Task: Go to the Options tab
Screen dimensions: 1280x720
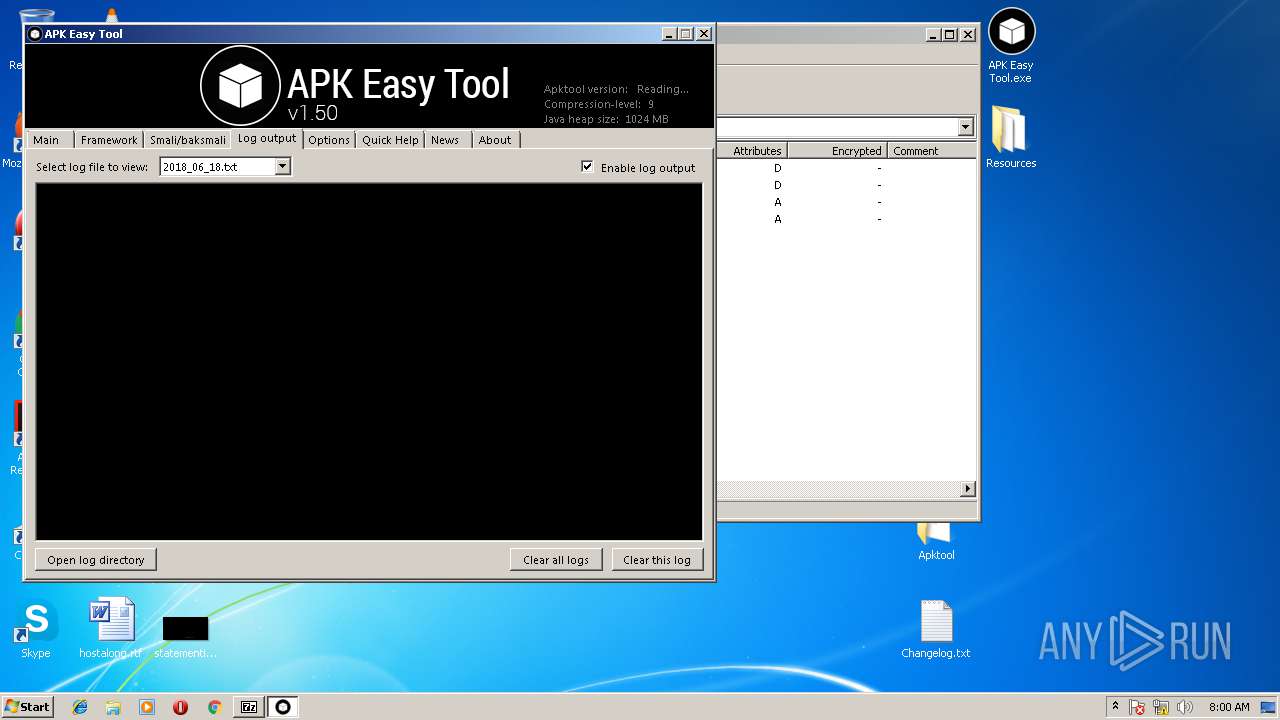Action: (329, 140)
